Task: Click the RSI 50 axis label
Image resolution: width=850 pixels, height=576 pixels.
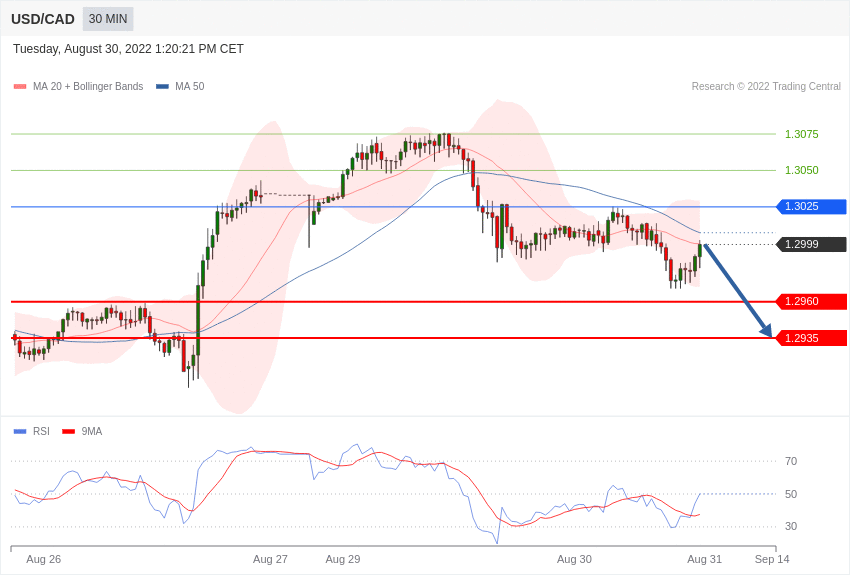Action: tap(791, 494)
